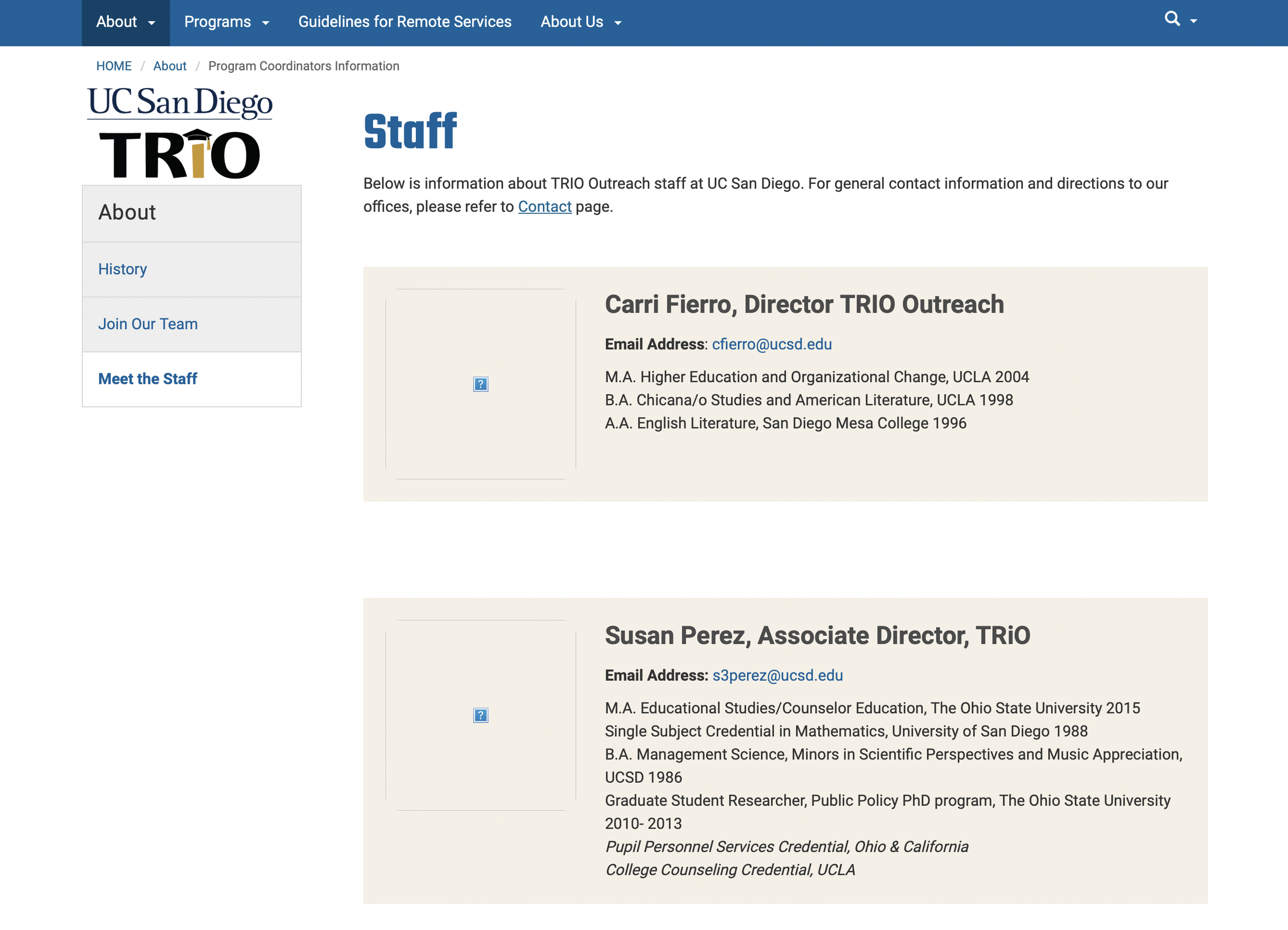Expand the Programs navigation menu
The width and height of the screenshot is (1288, 930).
(x=226, y=22)
